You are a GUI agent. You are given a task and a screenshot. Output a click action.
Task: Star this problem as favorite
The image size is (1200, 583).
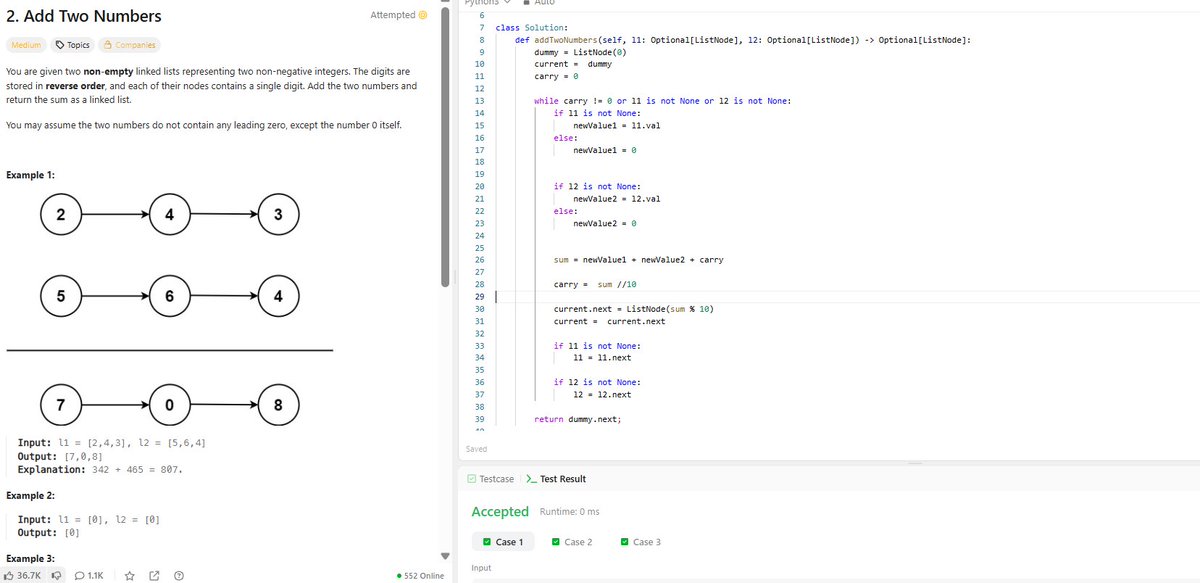click(x=130, y=576)
